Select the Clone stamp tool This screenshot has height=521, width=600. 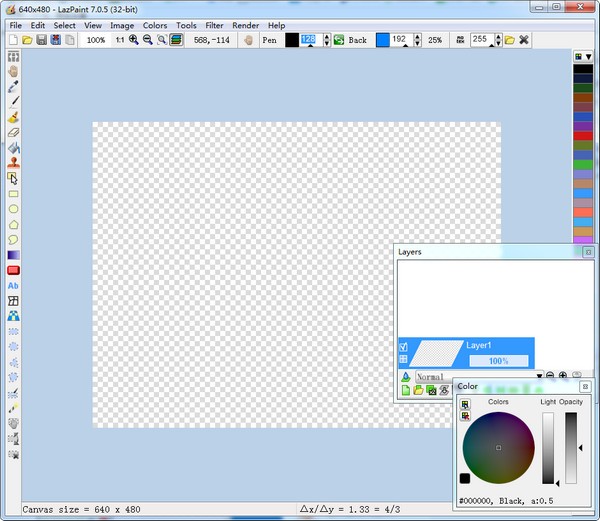coord(14,162)
